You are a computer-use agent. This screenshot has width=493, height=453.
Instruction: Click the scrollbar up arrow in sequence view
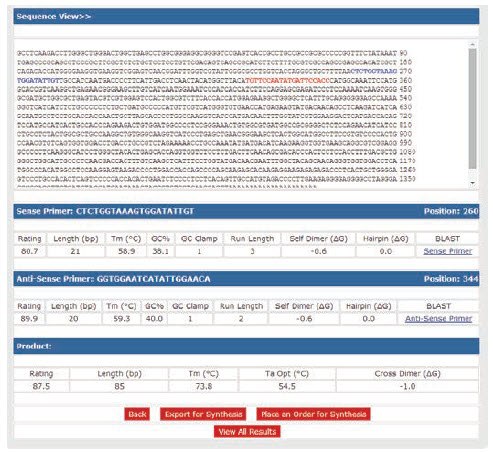tap(472, 44)
